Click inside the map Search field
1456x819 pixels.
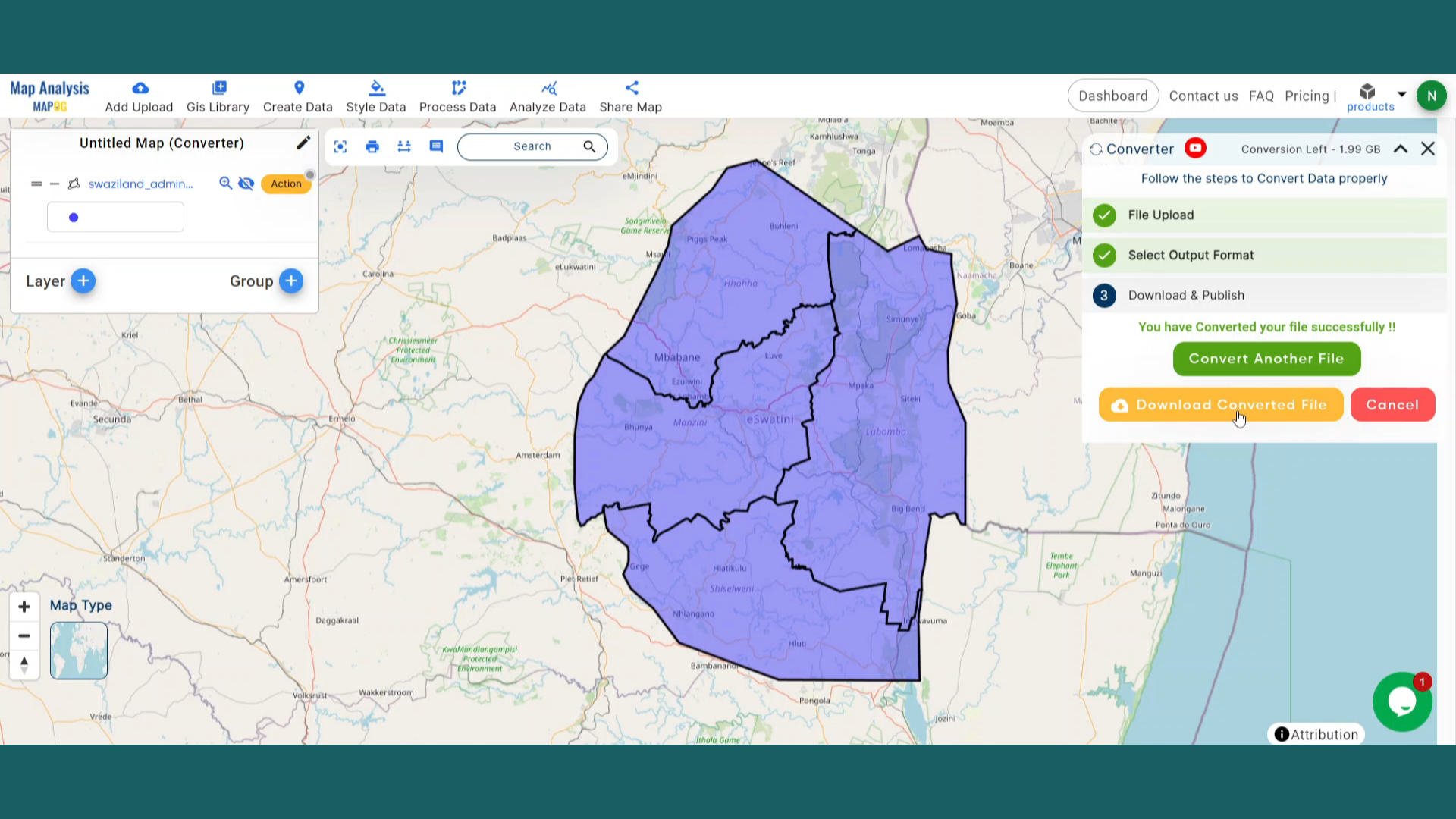pos(532,146)
